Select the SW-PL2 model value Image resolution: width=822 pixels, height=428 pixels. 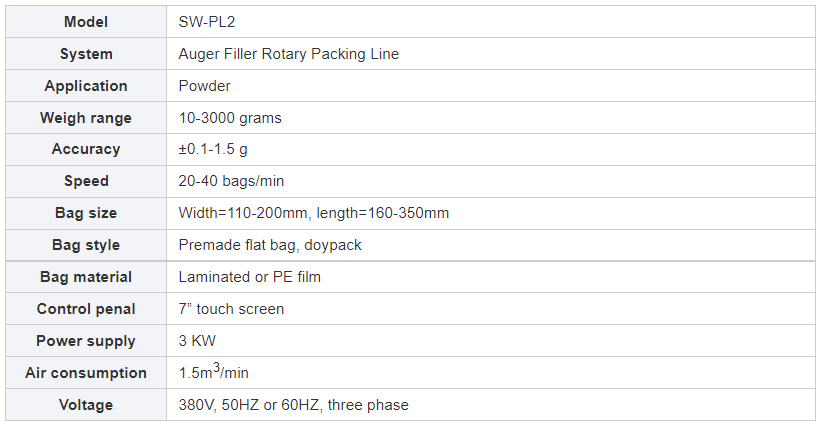click(x=206, y=22)
